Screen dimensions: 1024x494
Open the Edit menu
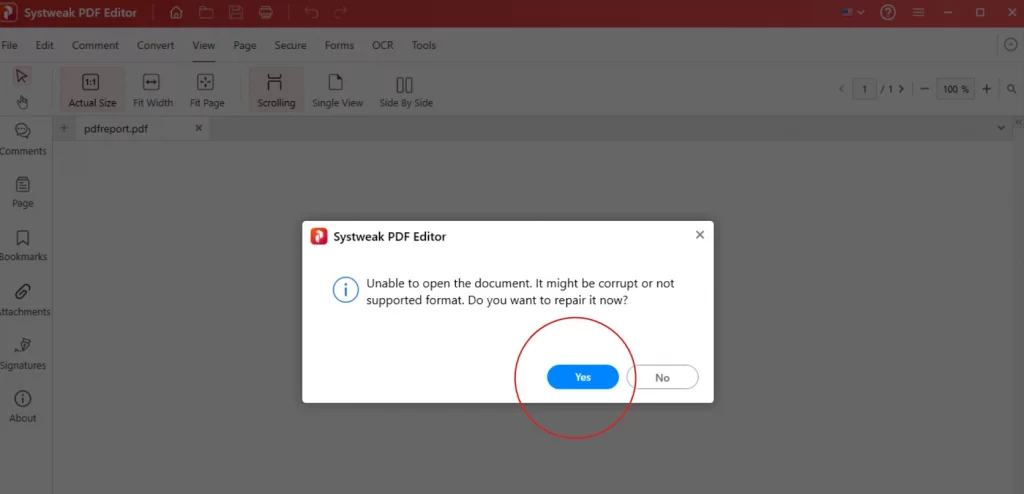(44, 45)
